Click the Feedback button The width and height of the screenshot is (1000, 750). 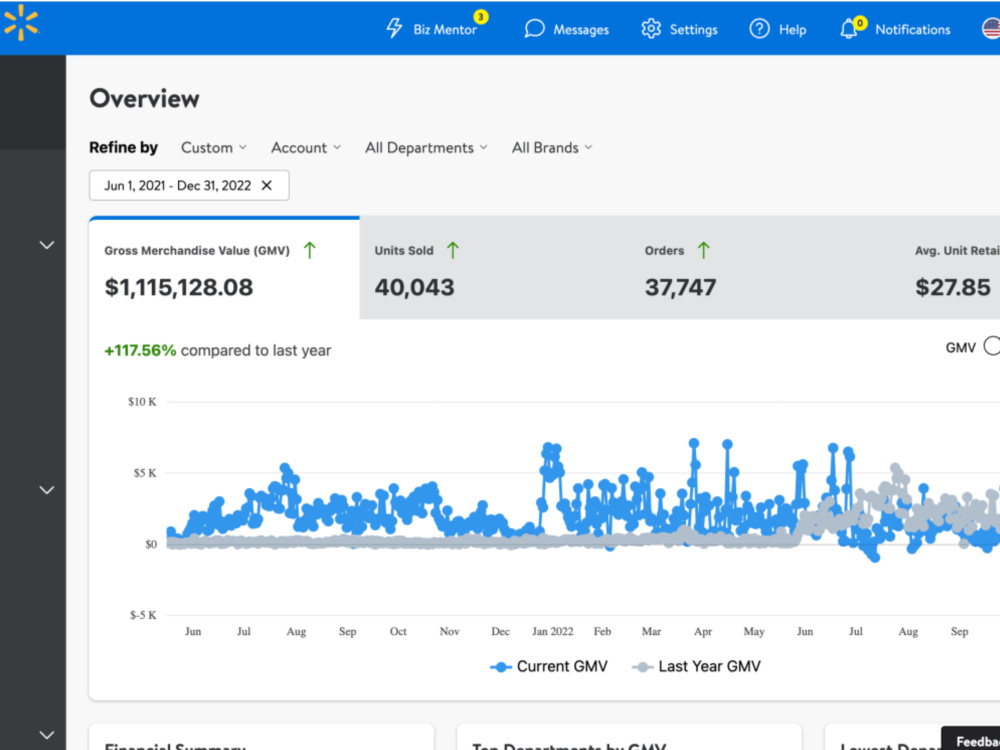click(x=971, y=740)
